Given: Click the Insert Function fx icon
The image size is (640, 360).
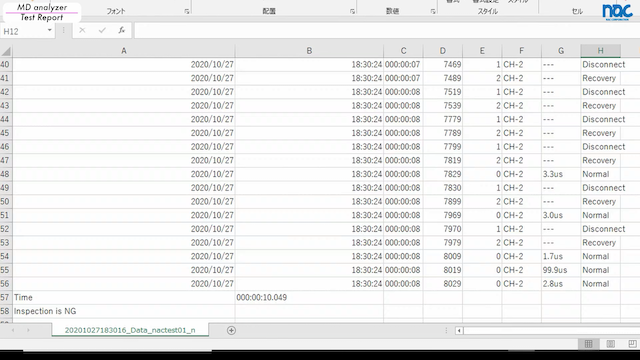Looking at the screenshot, I should tap(121, 30).
